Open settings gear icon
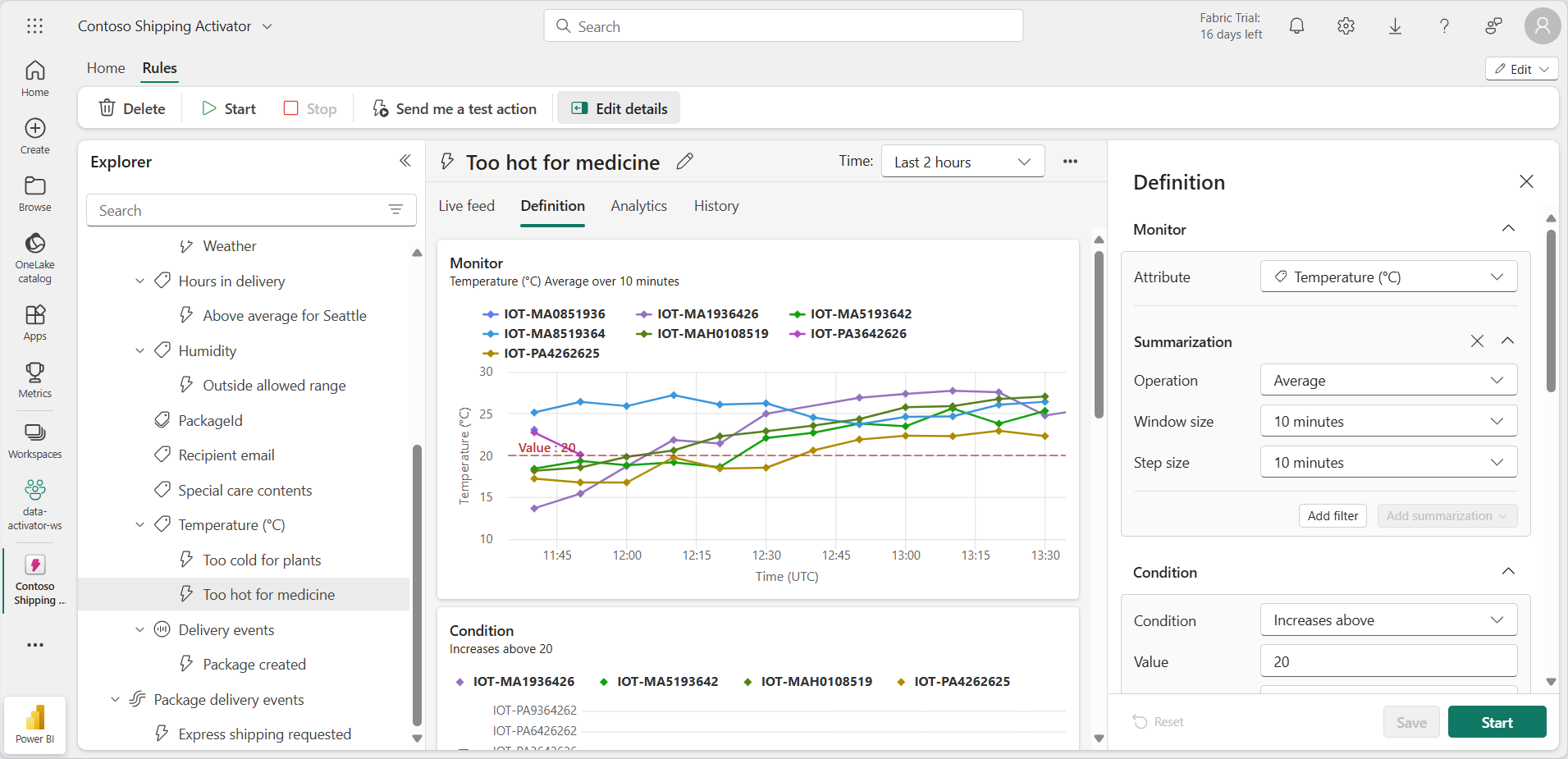 pyautogui.click(x=1346, y=26)
